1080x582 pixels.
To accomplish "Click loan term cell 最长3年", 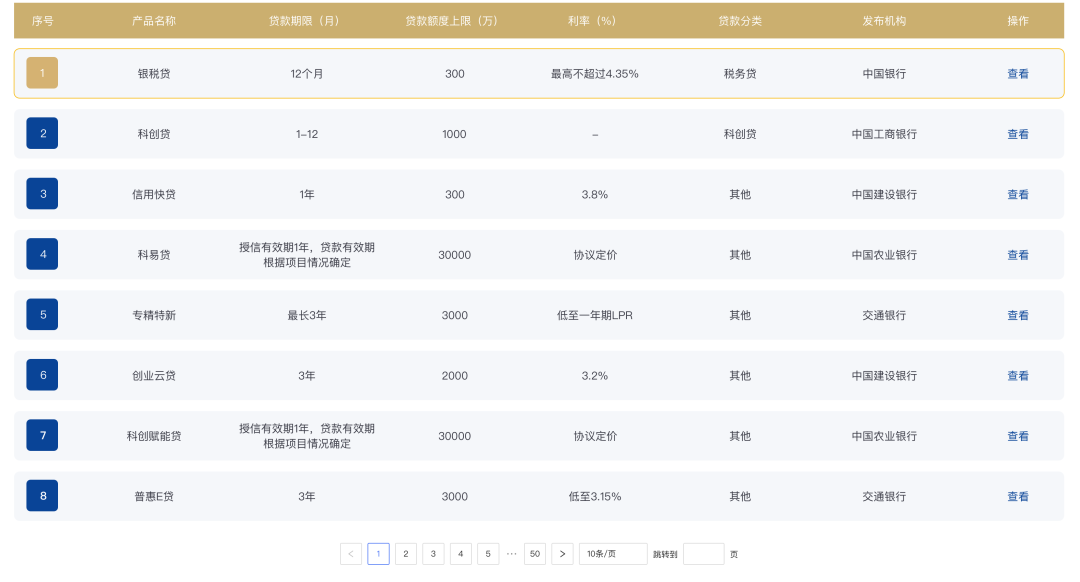I will pos(307,315).
